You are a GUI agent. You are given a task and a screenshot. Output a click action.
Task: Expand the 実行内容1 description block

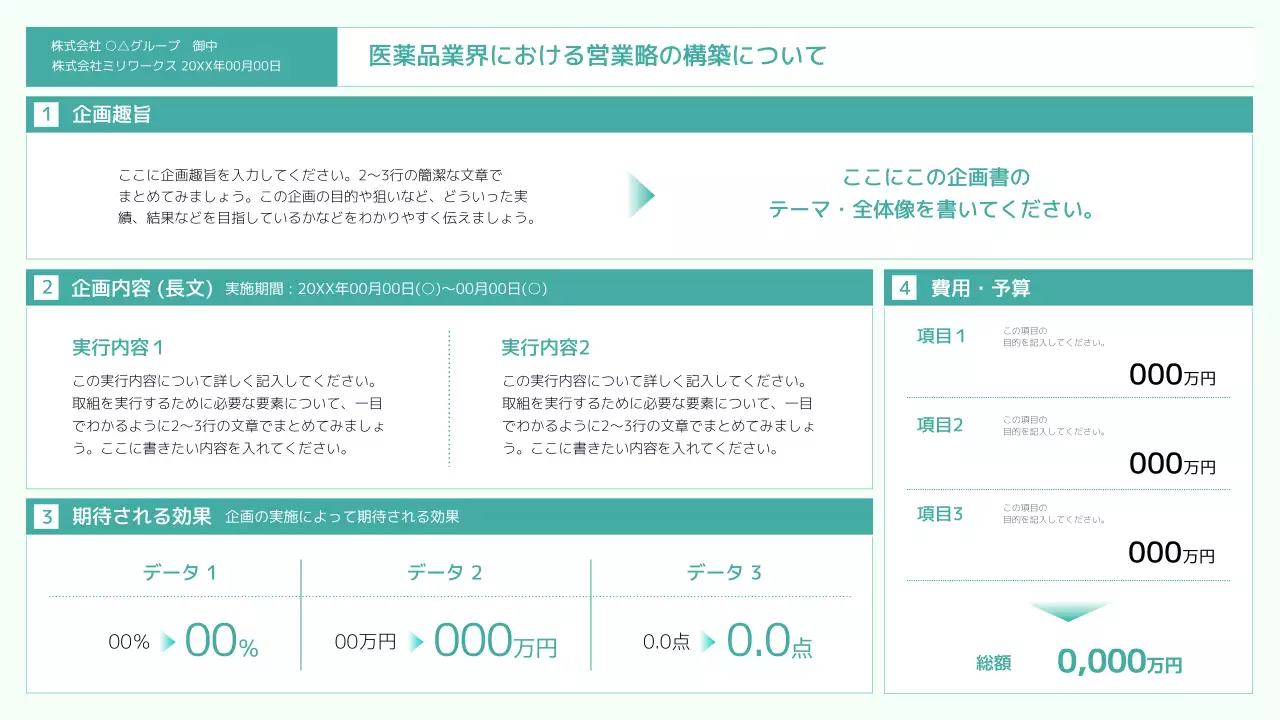(225, 404)
